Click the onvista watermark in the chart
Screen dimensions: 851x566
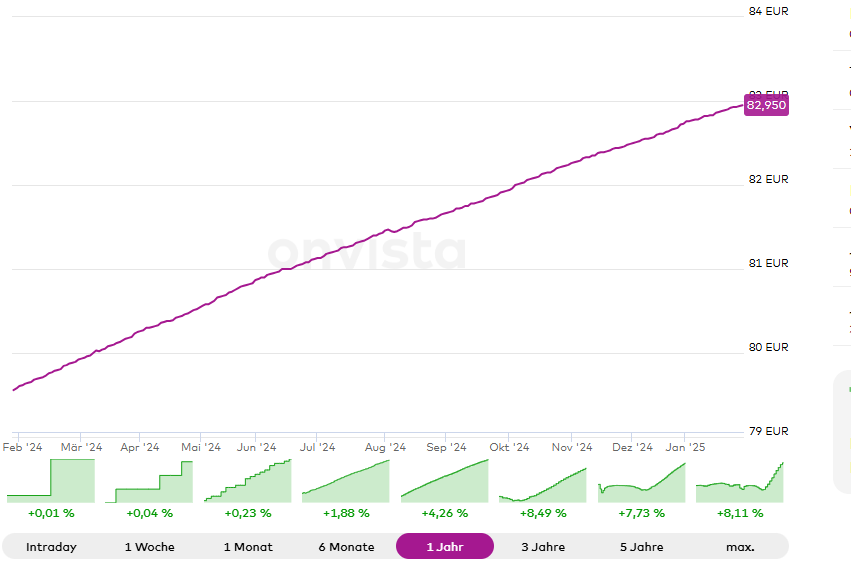point(367,252)
